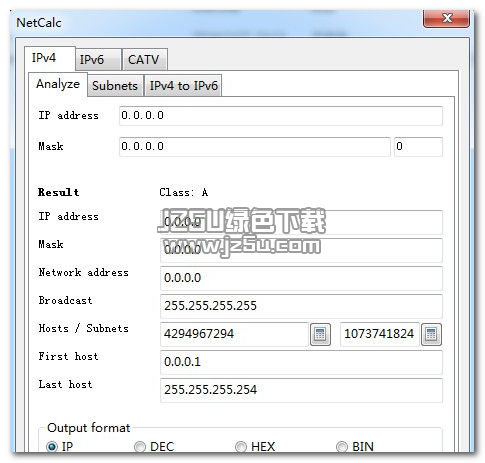Open calculator icon beside Subnets value 1073741824
485x463 pixels.
431,334
